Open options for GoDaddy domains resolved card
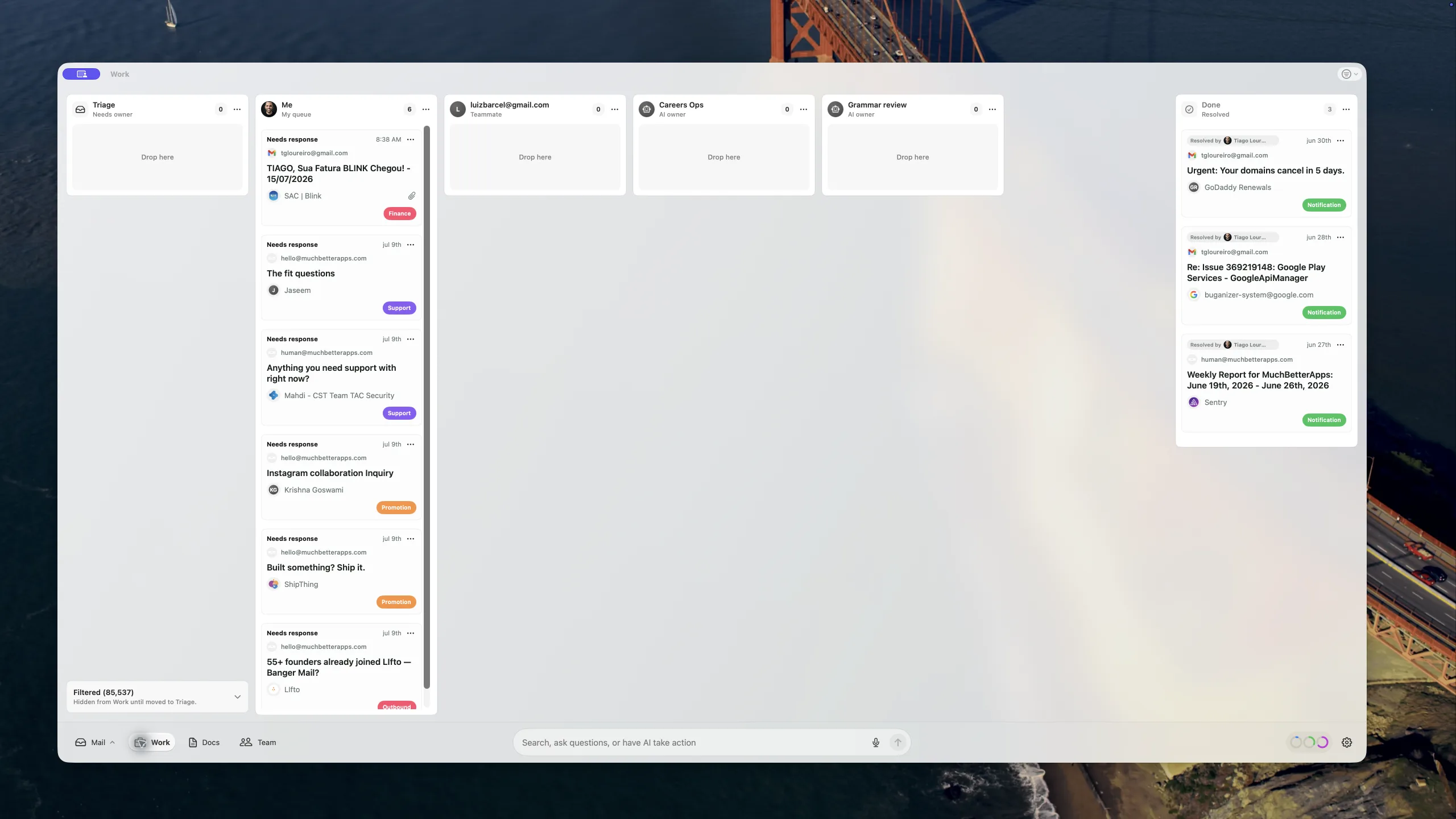This screenshot has height=819, width=1456. 1341,140
